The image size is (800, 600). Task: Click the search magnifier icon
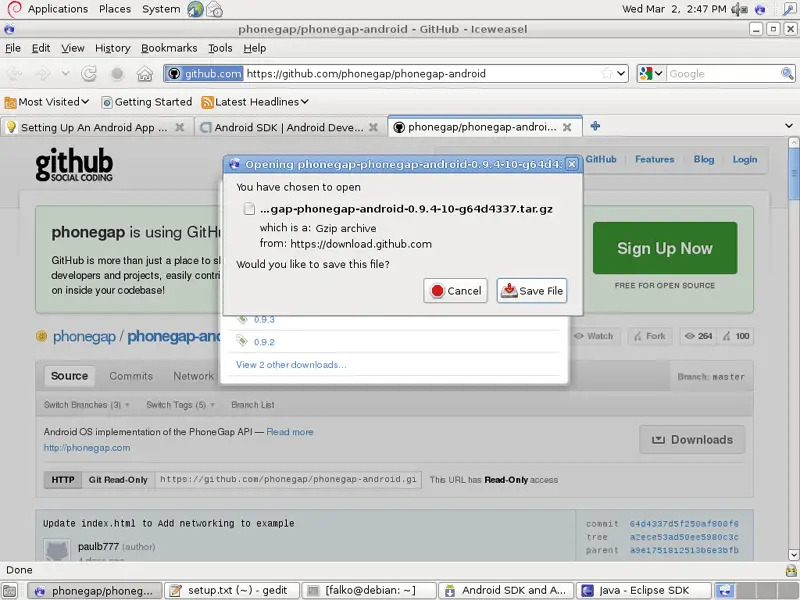[787, 73]
